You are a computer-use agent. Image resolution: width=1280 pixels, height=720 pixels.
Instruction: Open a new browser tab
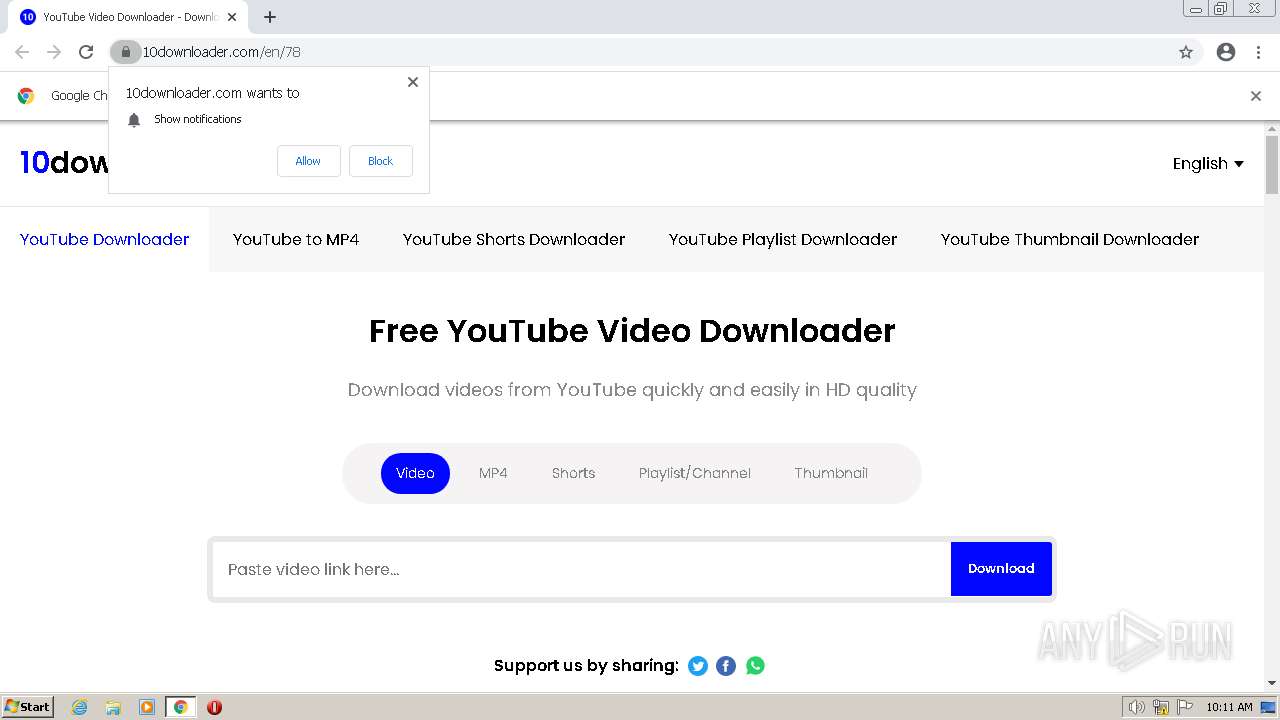coord(270,17)
